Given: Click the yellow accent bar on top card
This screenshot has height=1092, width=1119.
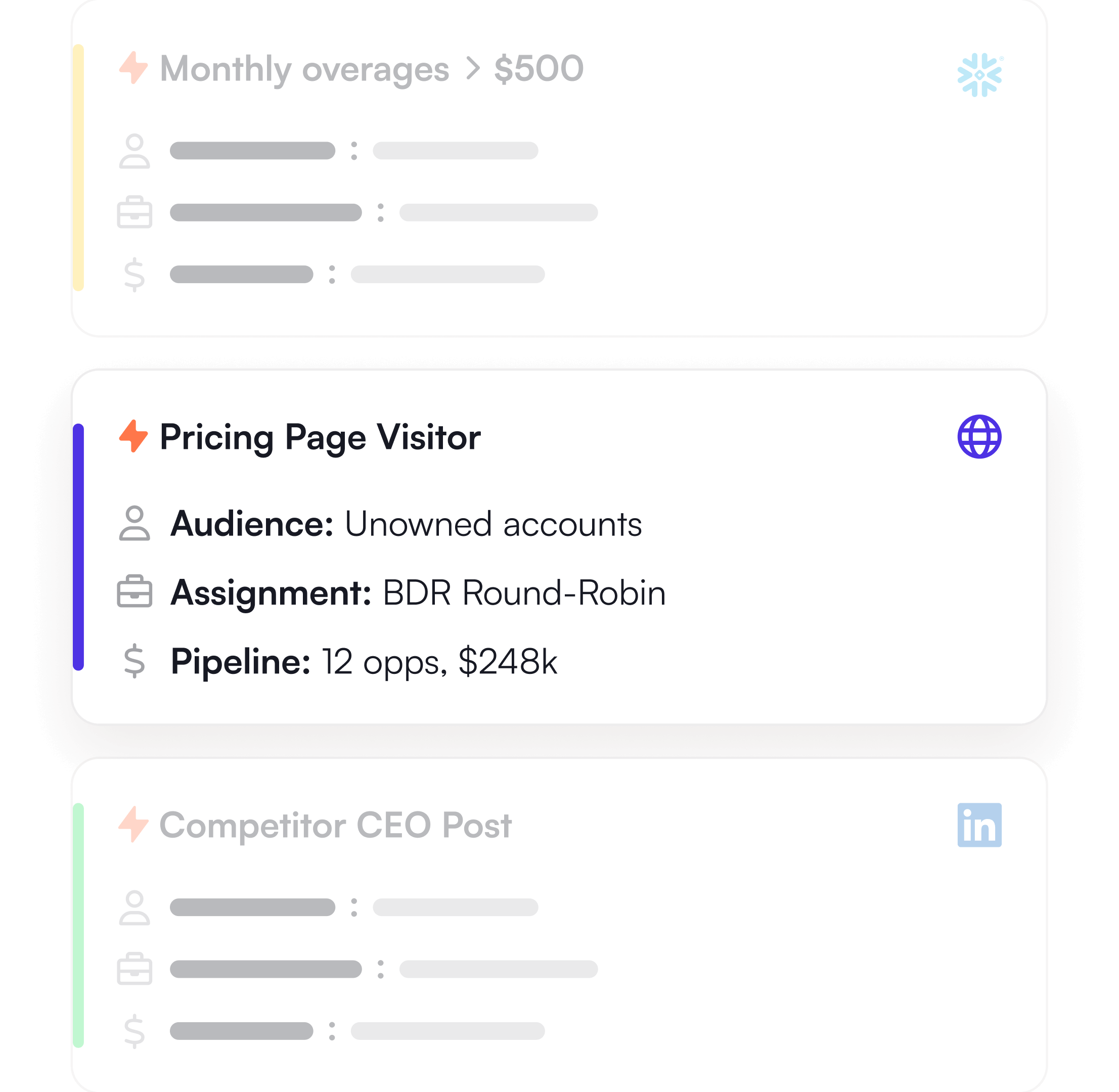Looking at the screenshot, I should tap(78, 167).
